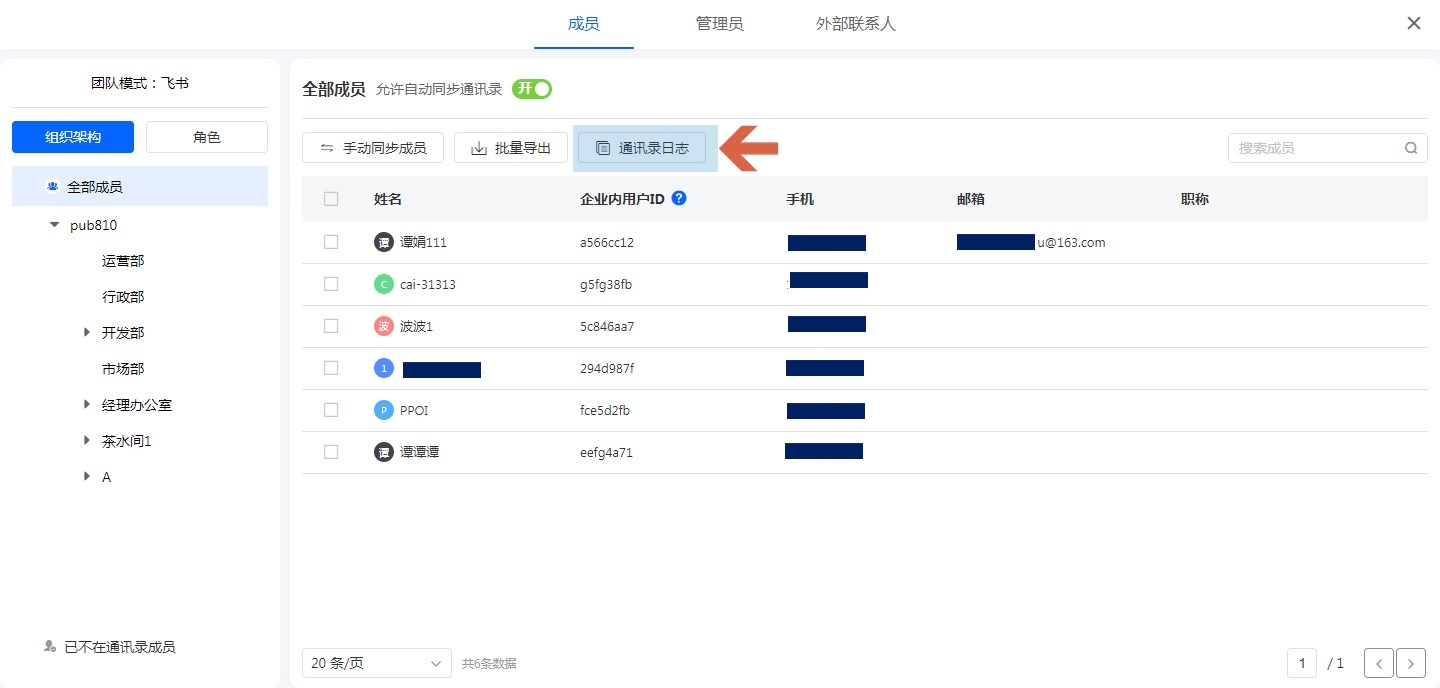Viewport: 1440px width, 688px height.
Task: Open the 通讯录日志 log button
Action: pos(642,148)
